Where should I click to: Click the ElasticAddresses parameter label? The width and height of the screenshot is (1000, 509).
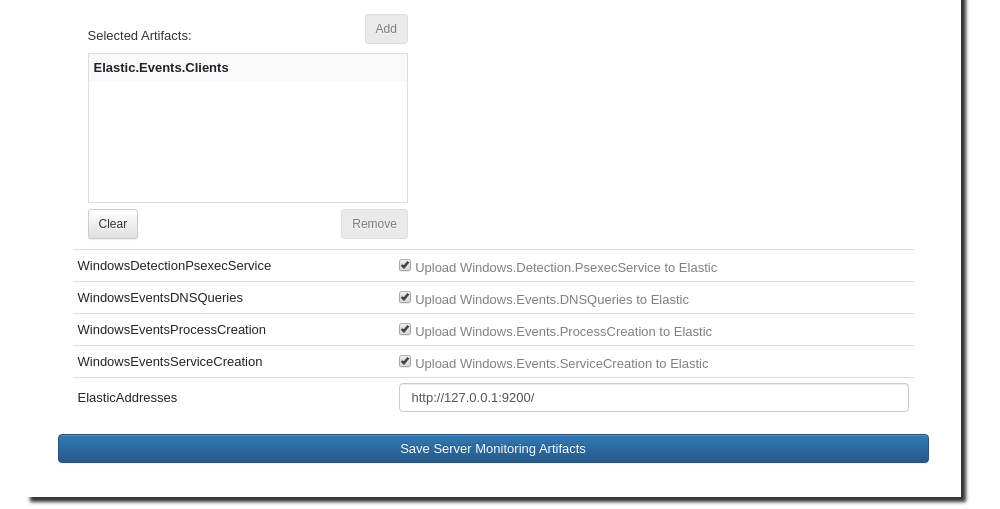point(127,398)
